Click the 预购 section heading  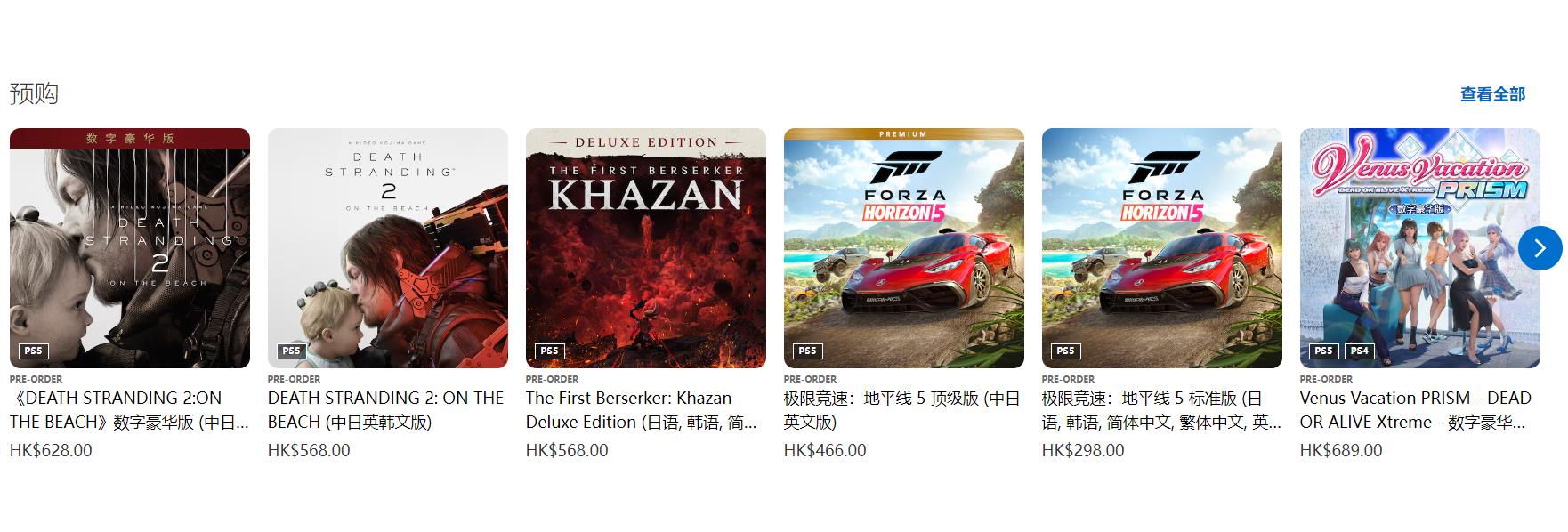point(34,93)
